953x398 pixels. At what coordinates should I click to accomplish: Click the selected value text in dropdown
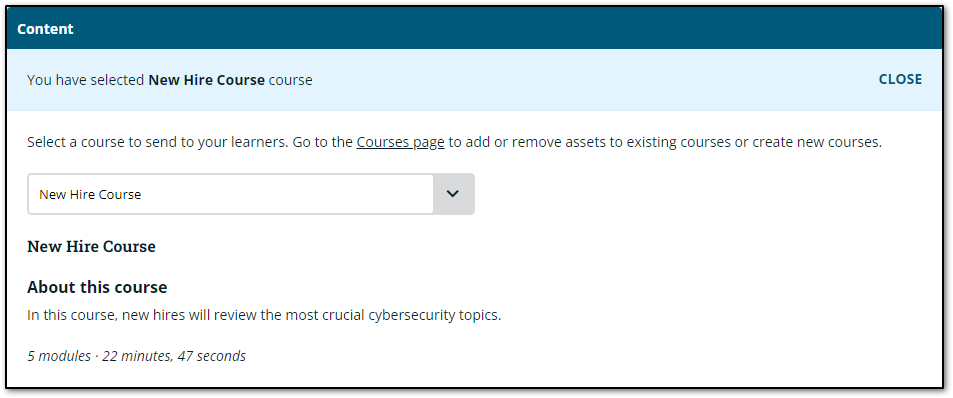point(90,195)
